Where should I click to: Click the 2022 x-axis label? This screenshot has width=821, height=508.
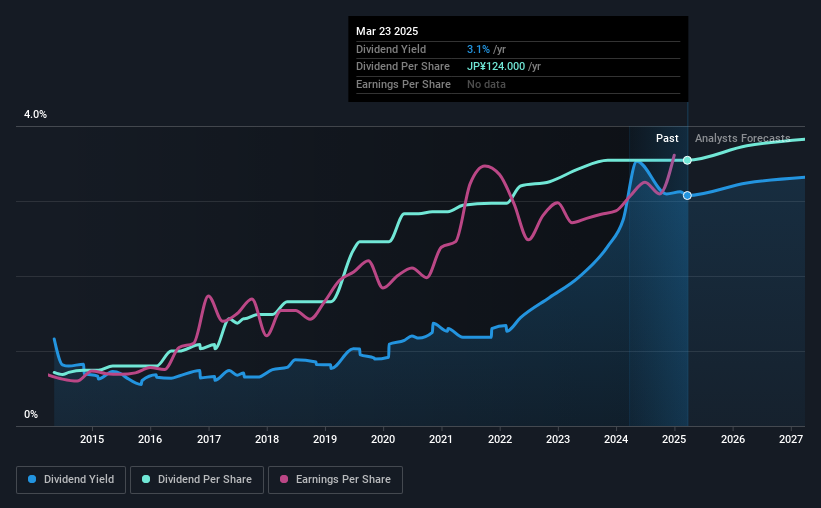[500, 439]
